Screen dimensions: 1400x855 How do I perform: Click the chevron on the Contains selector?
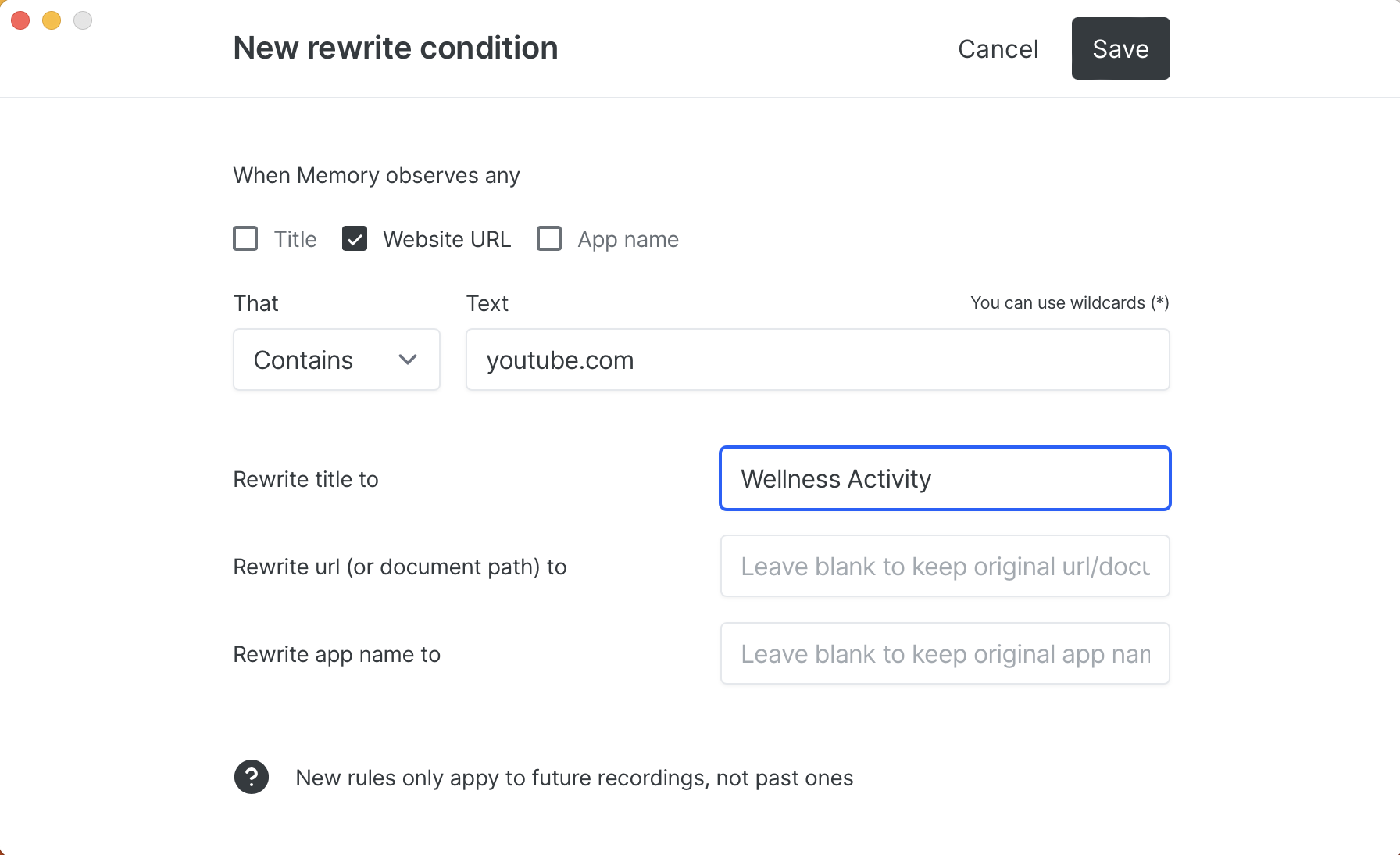408,360
